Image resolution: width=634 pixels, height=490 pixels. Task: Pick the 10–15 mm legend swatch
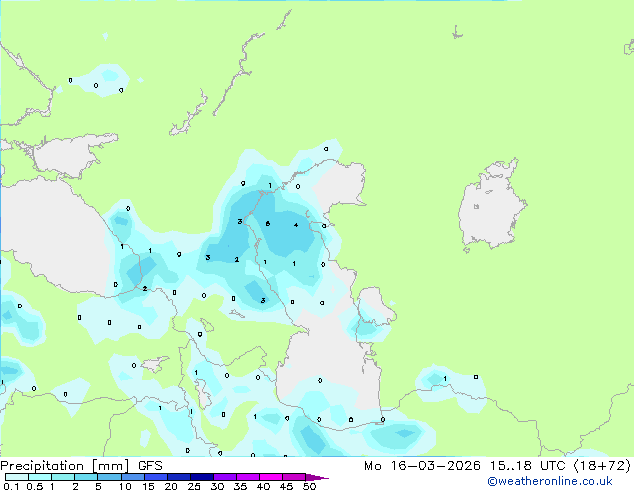click(x=133, y=477)
